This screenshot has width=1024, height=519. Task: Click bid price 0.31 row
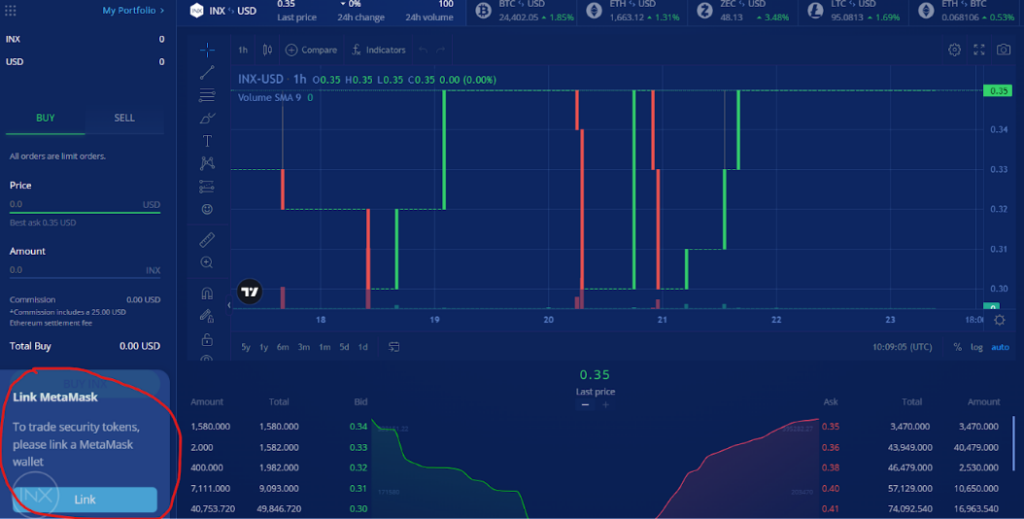[x=279, y=488]
